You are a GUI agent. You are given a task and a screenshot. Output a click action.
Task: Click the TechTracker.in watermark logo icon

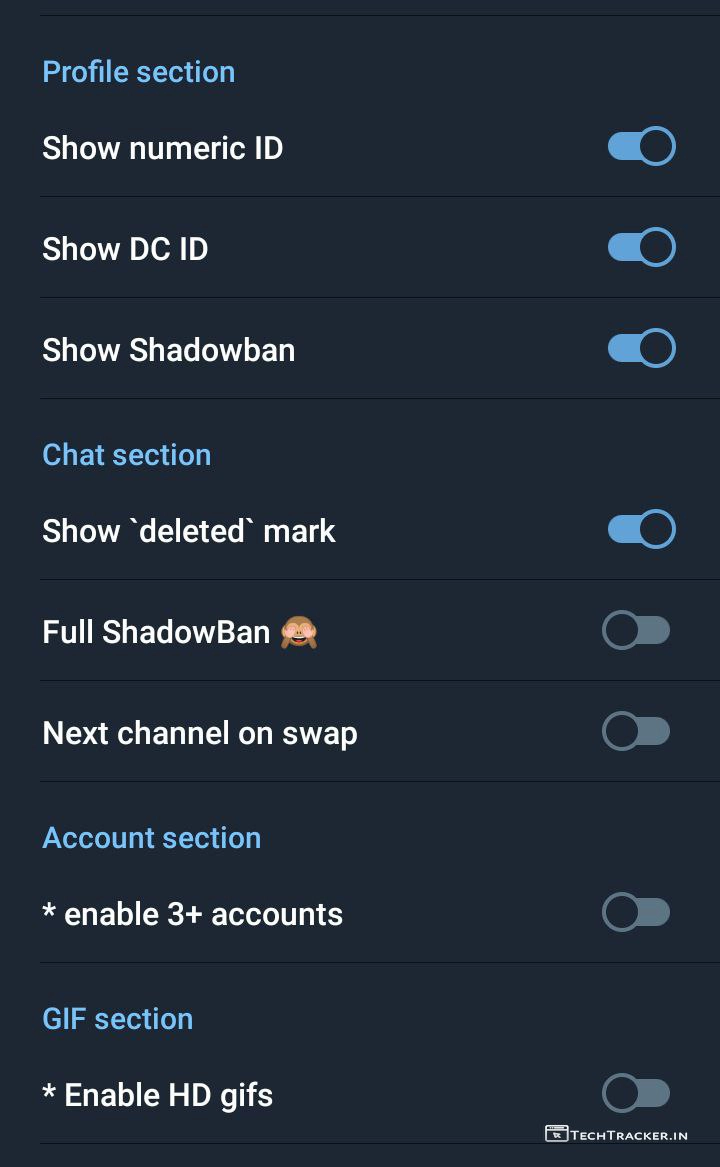pos(556,1134)
